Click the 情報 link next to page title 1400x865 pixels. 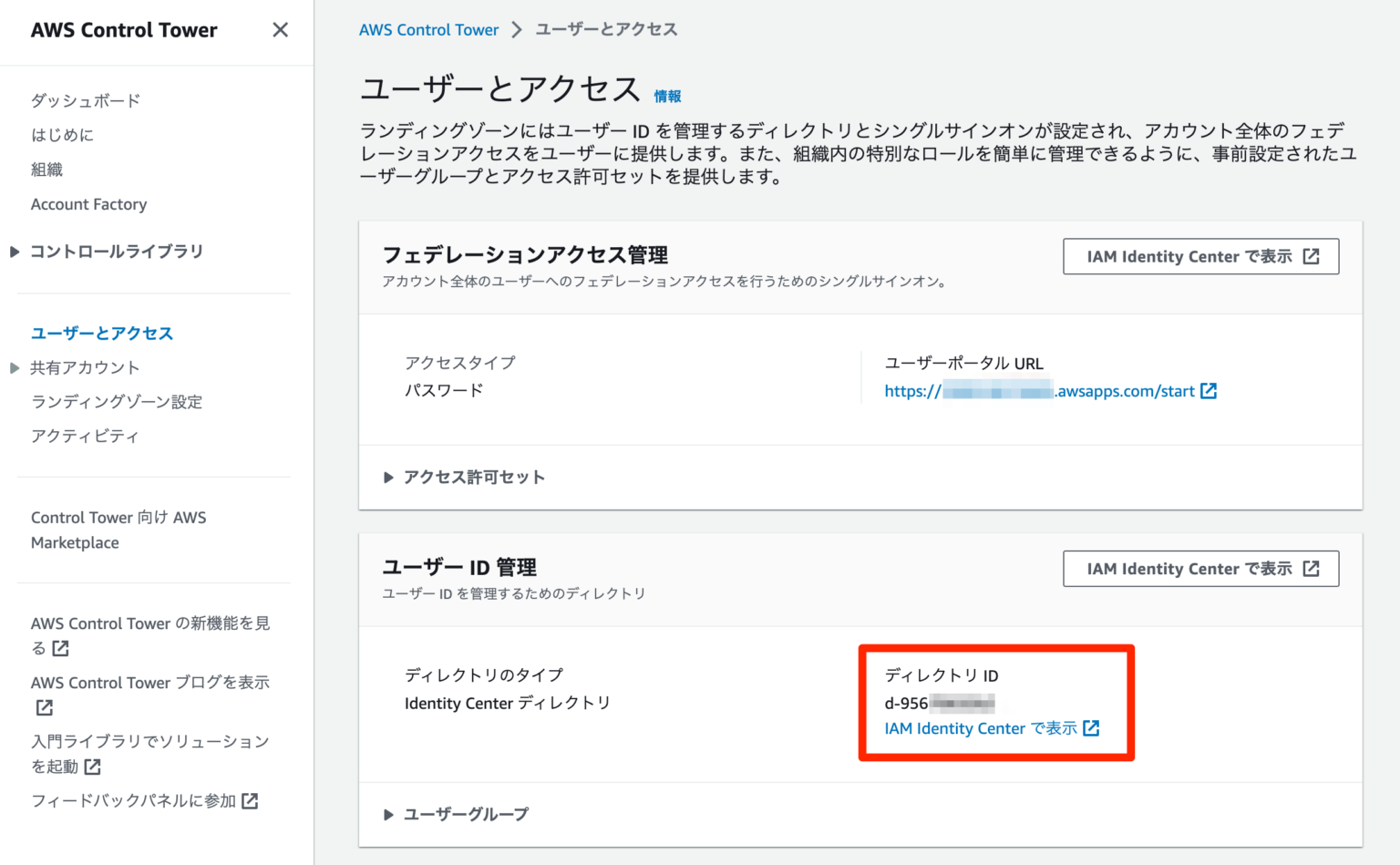click(669, 95)
